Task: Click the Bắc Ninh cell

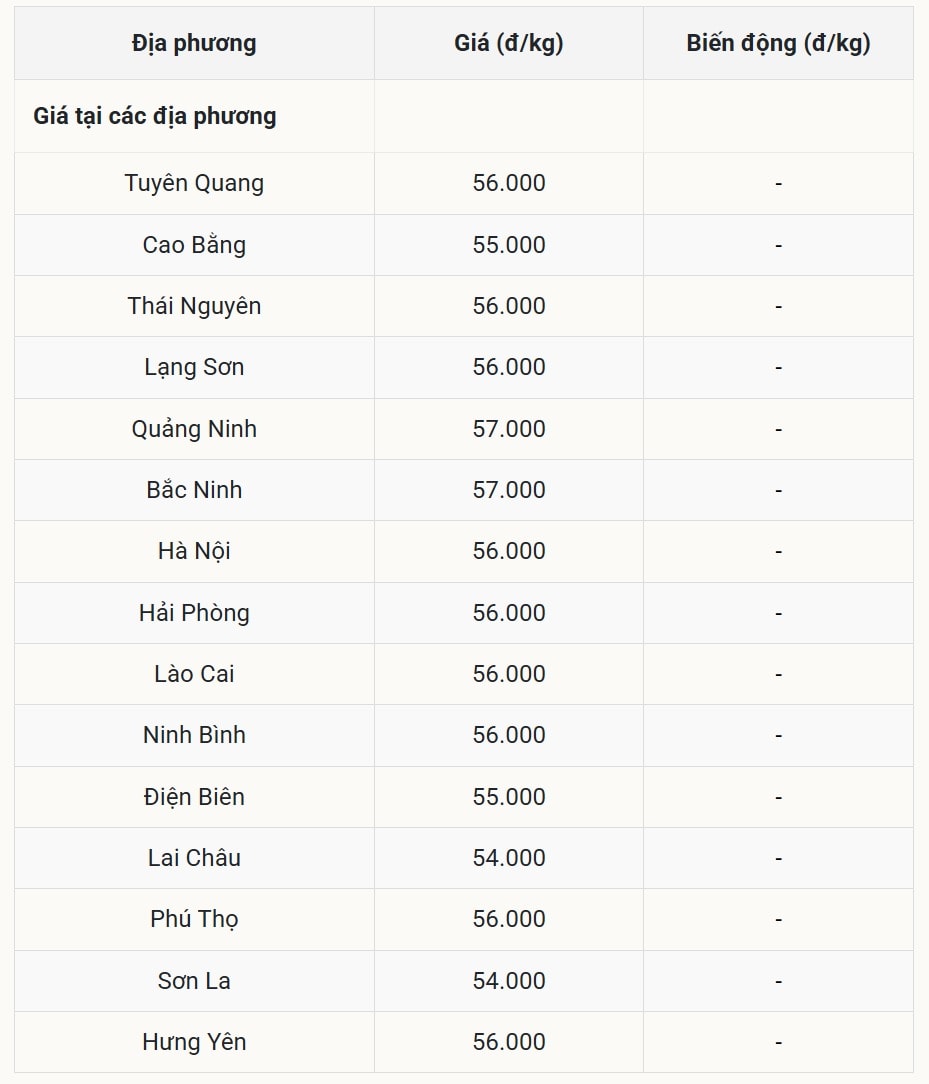Action: [x=194, y=490]
